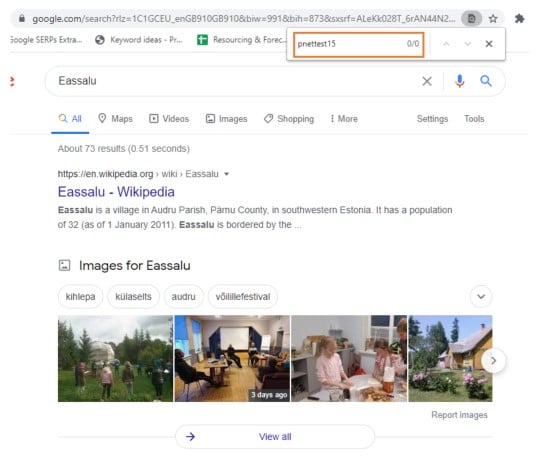Bookmark this page with the star icon

[x=493, y=18]
